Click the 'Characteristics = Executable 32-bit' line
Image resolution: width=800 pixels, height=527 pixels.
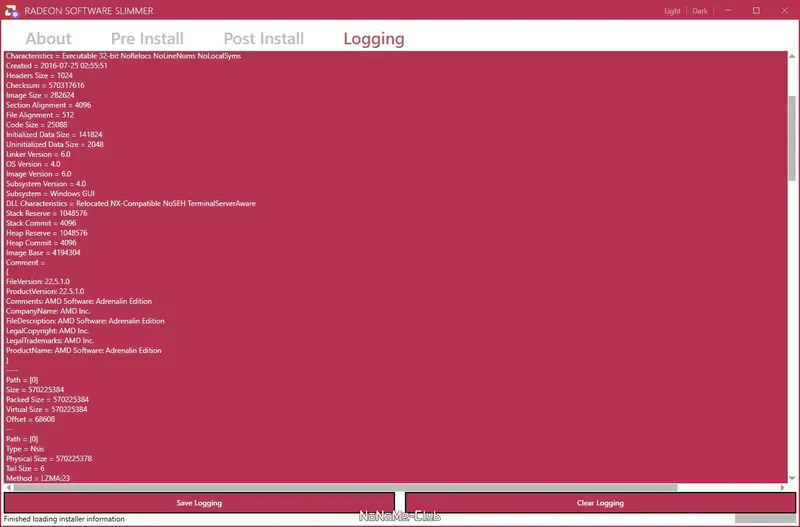point(123,56)
